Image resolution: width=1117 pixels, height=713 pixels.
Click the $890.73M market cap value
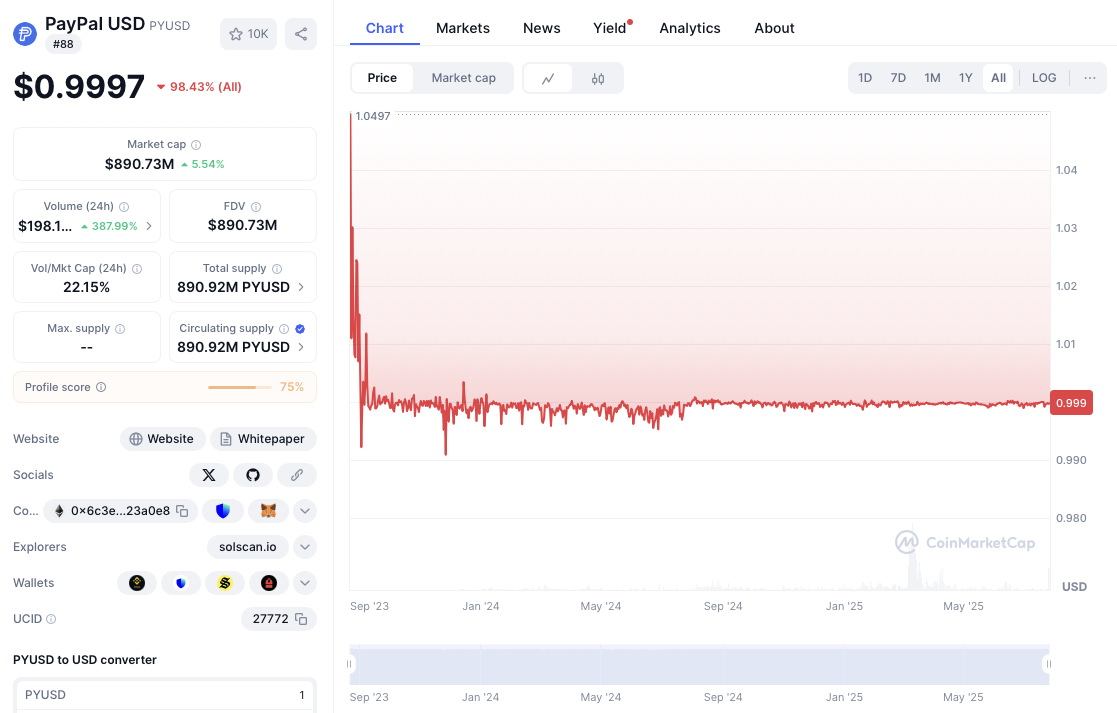(140, 165)
